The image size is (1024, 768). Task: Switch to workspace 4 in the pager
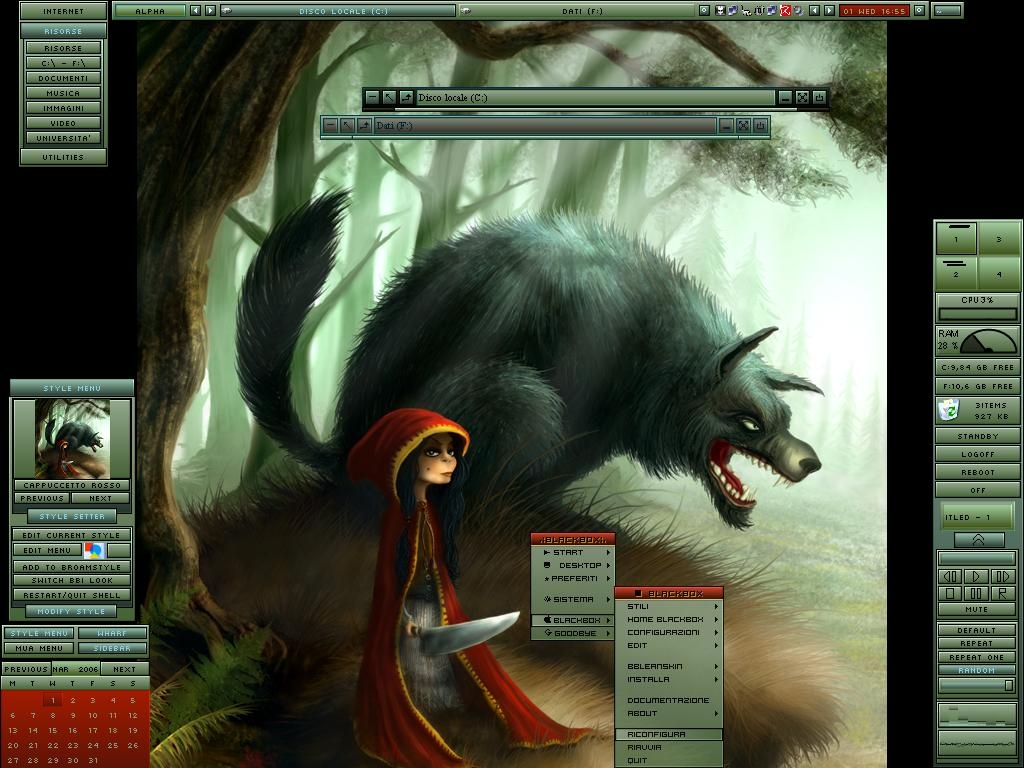(999, 273)
